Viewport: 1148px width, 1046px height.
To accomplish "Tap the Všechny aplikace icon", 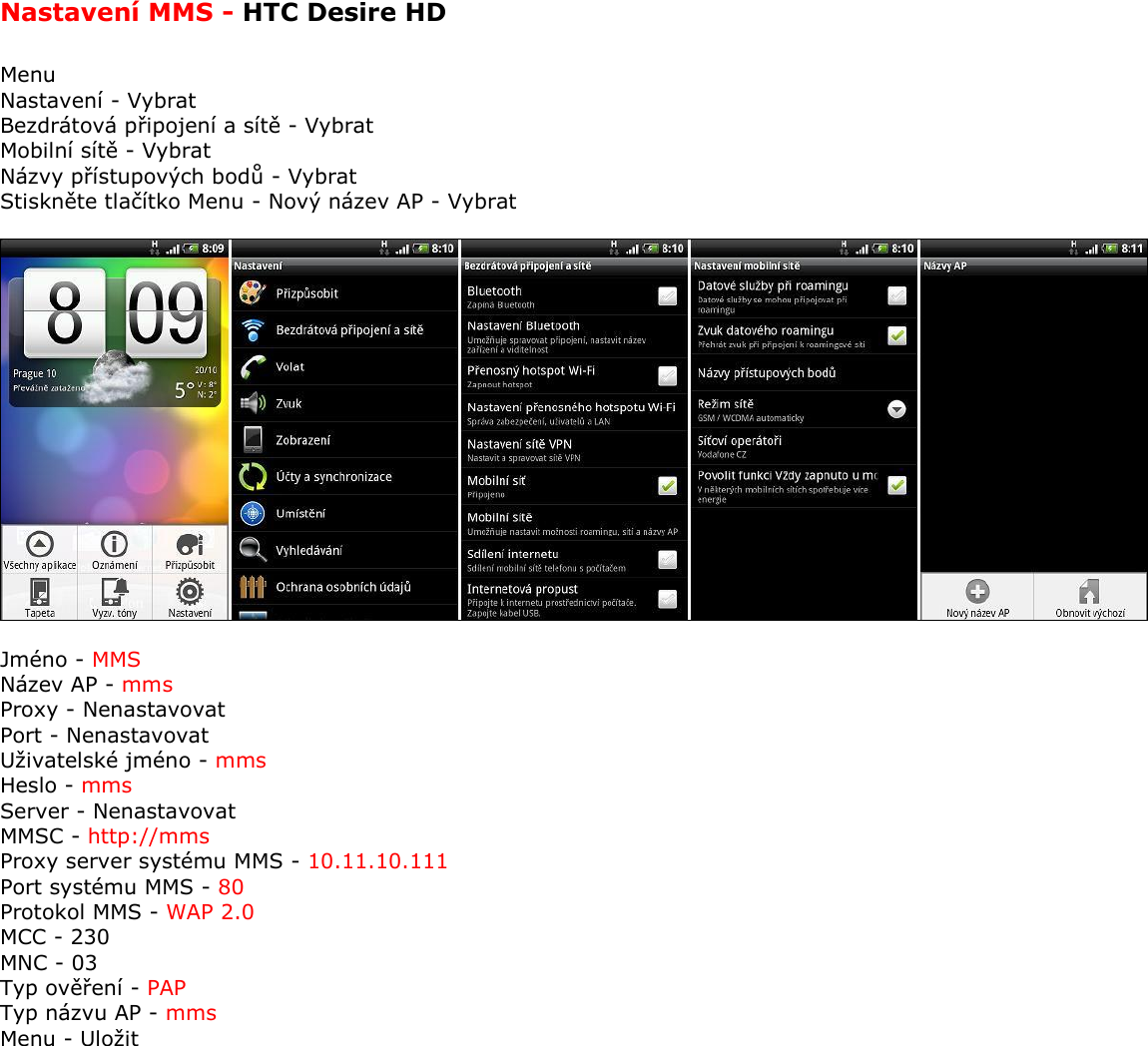I will (x=40, y=544).
